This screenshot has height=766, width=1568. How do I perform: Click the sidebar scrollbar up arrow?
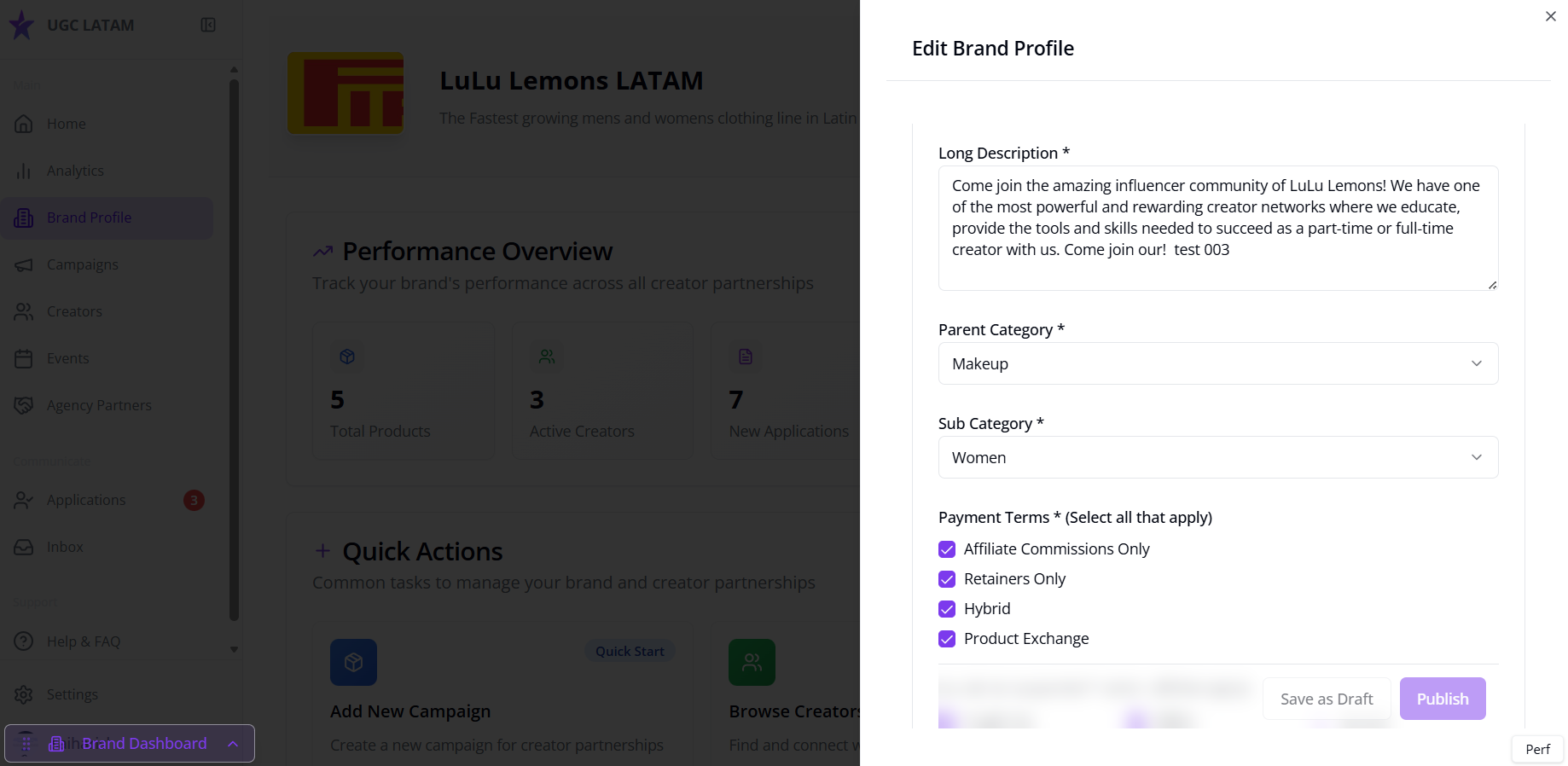(234, 70)
